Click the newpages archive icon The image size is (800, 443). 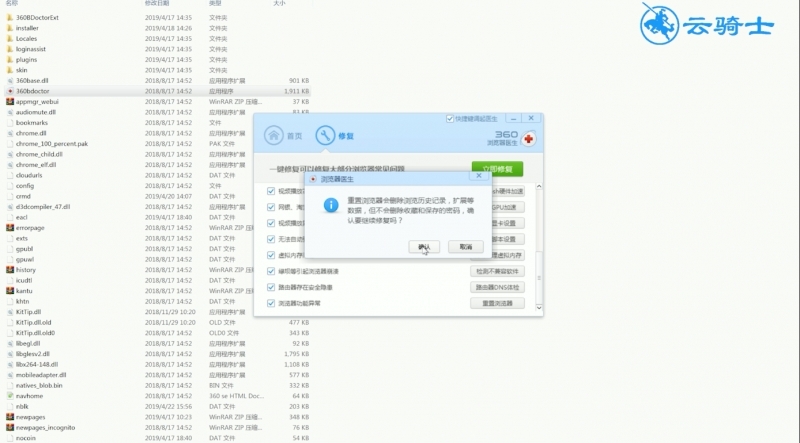tap(10, 417)
